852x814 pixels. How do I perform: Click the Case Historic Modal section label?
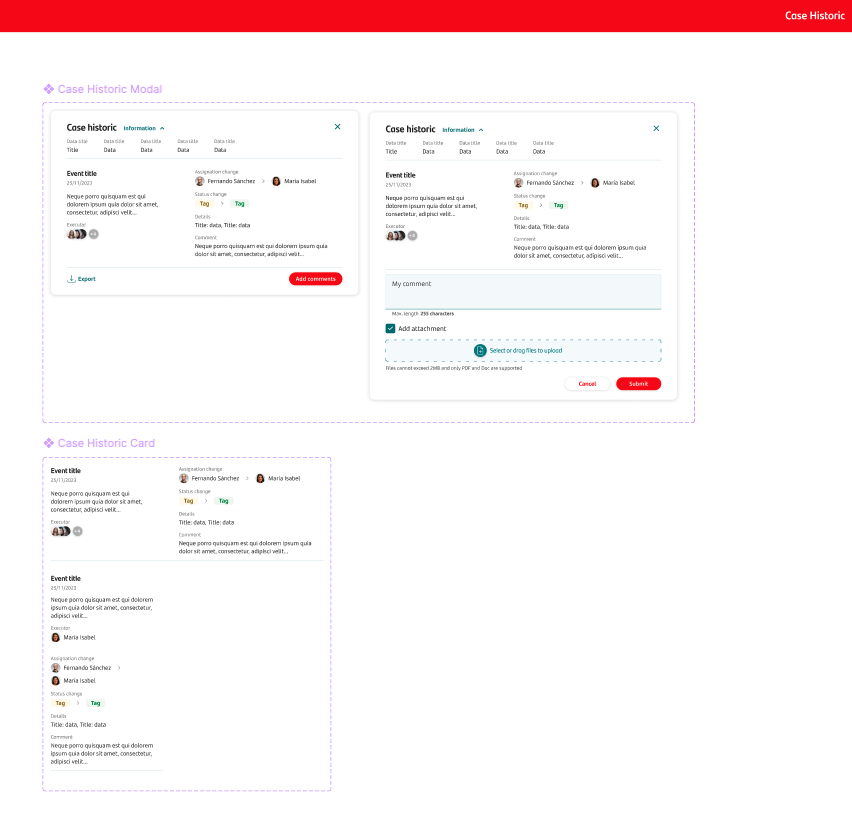110,89
